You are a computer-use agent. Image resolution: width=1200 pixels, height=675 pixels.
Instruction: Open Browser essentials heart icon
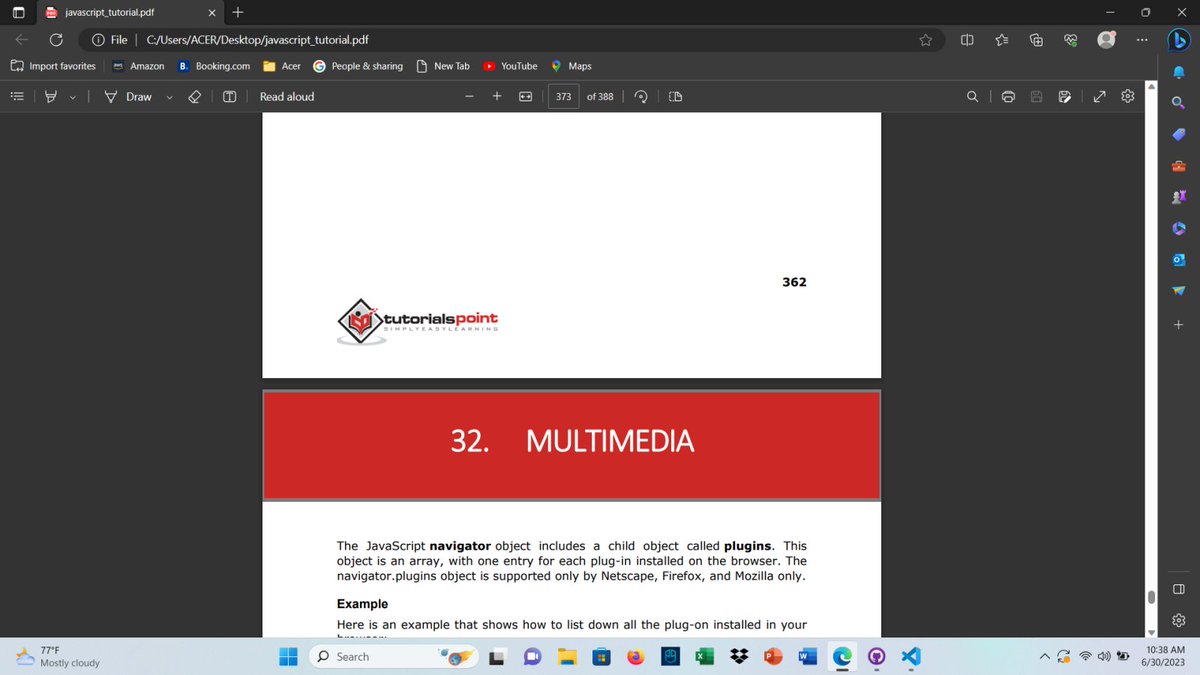coord(1072,40)
